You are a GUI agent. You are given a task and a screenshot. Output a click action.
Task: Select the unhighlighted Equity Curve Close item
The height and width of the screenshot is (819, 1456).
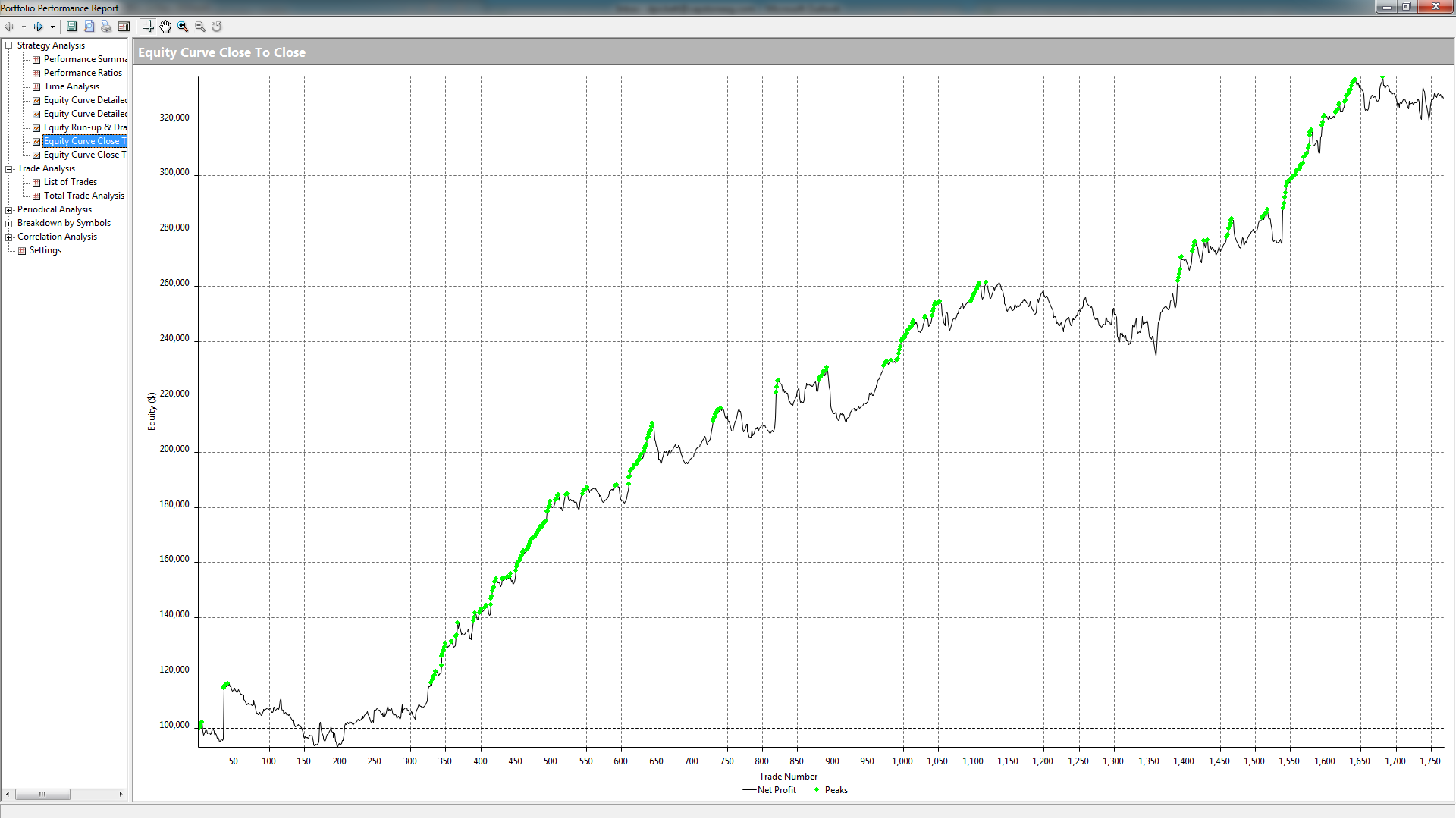pyautogui.click(x=85, y=155)
